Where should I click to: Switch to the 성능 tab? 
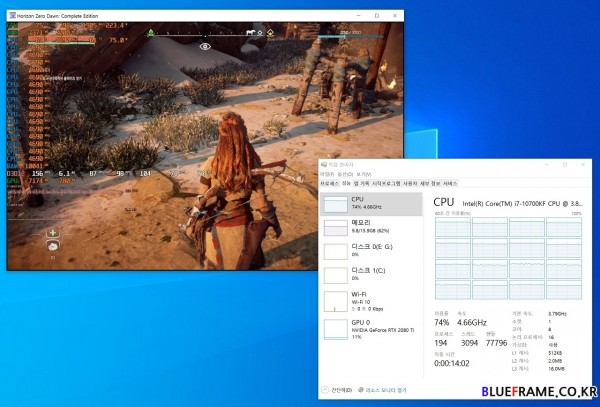(x=346, y=184)
